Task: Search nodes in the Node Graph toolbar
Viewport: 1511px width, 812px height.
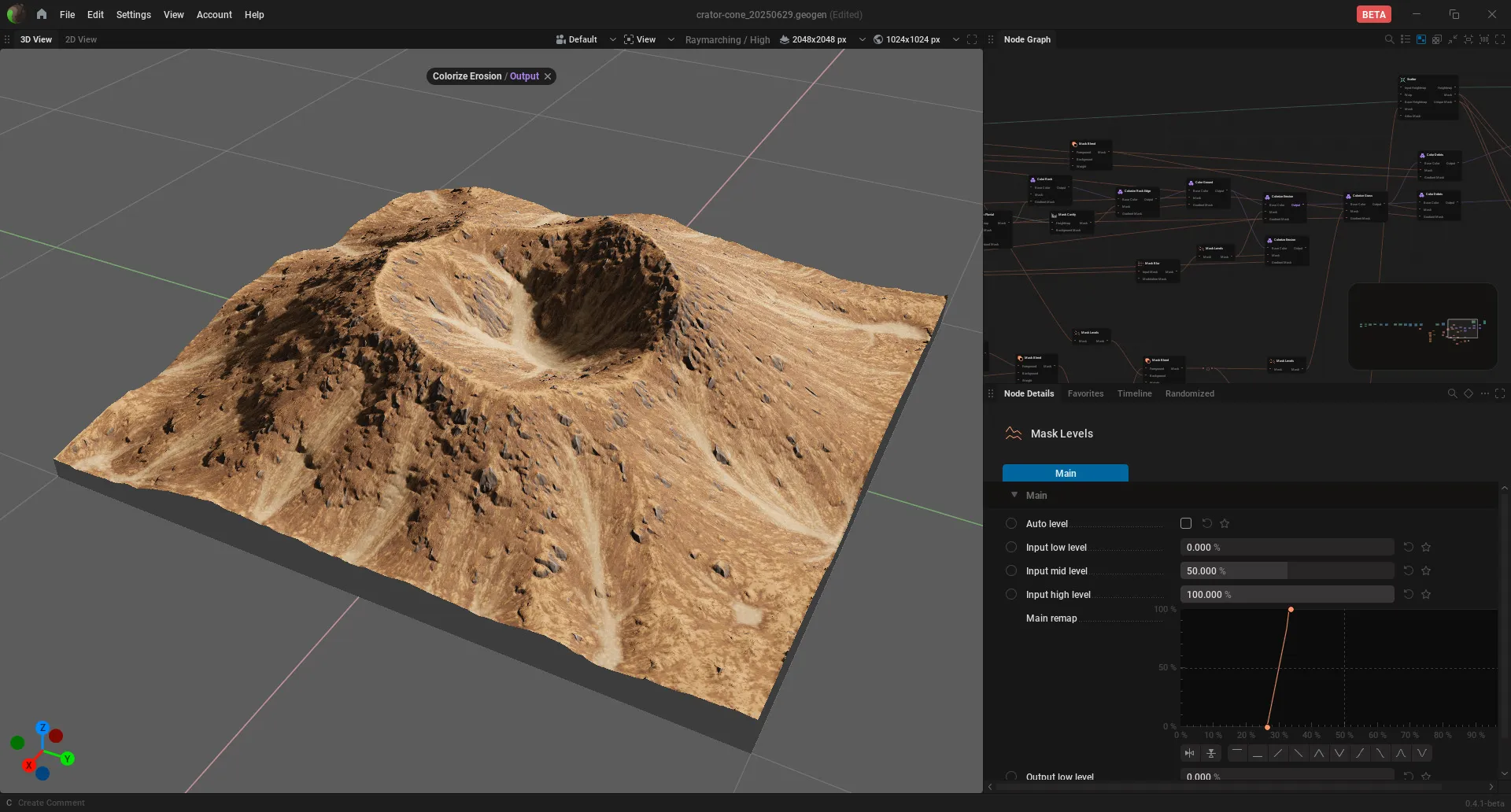Action: click(x=1389, y=39)
